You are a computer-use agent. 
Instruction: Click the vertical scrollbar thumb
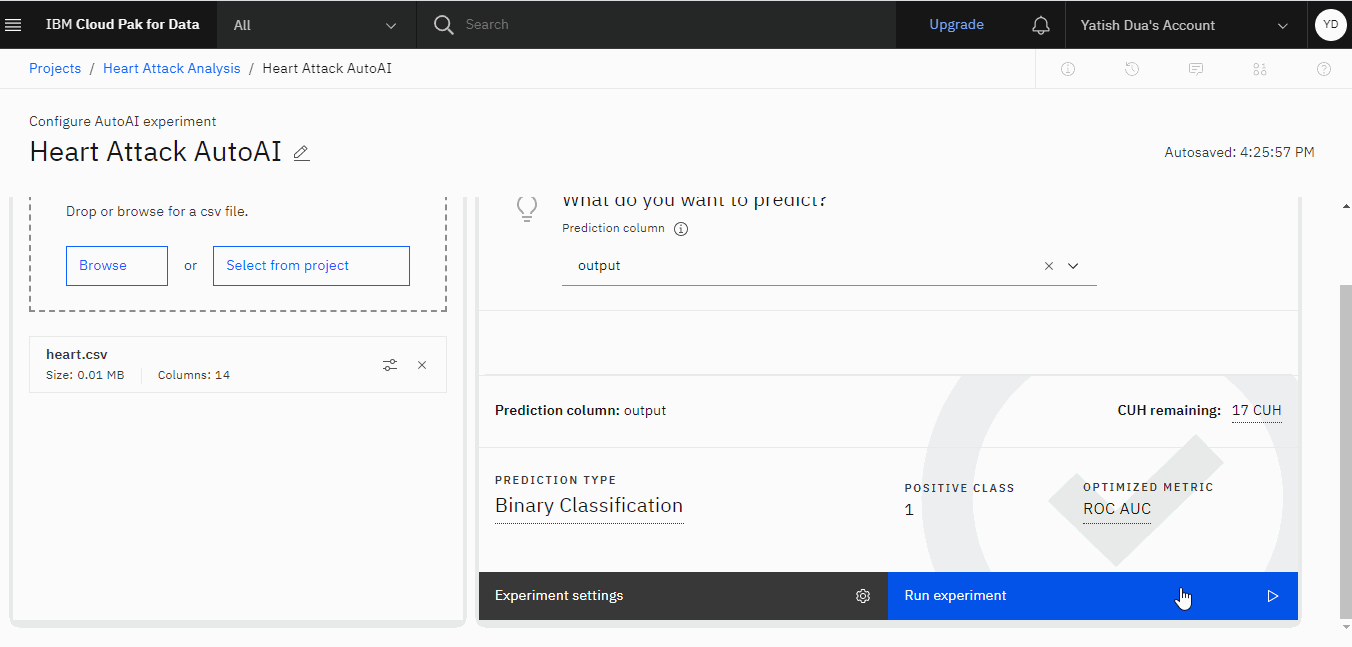pos(1344,450)
